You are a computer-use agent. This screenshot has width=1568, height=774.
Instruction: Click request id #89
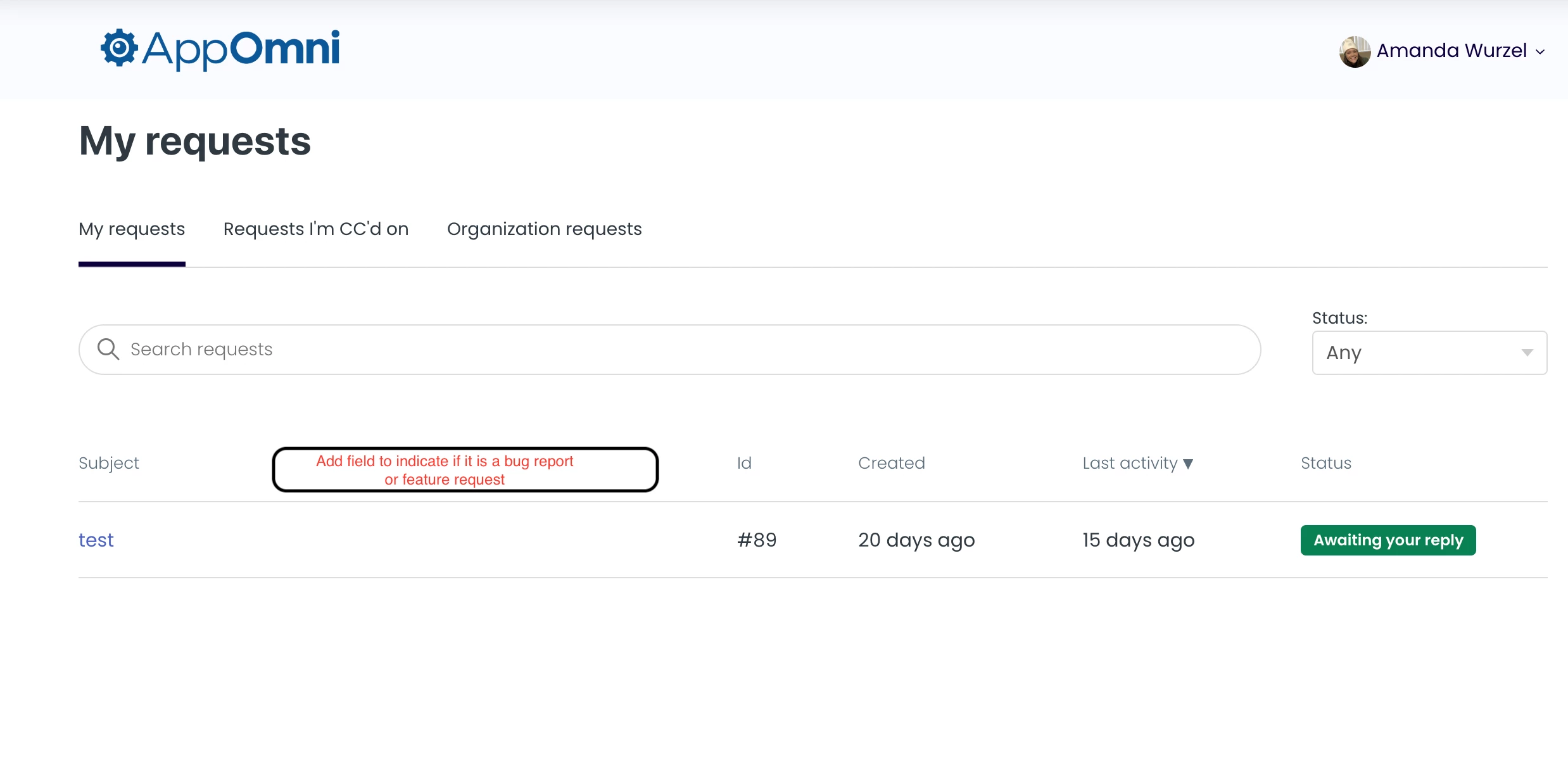[757, 540]
